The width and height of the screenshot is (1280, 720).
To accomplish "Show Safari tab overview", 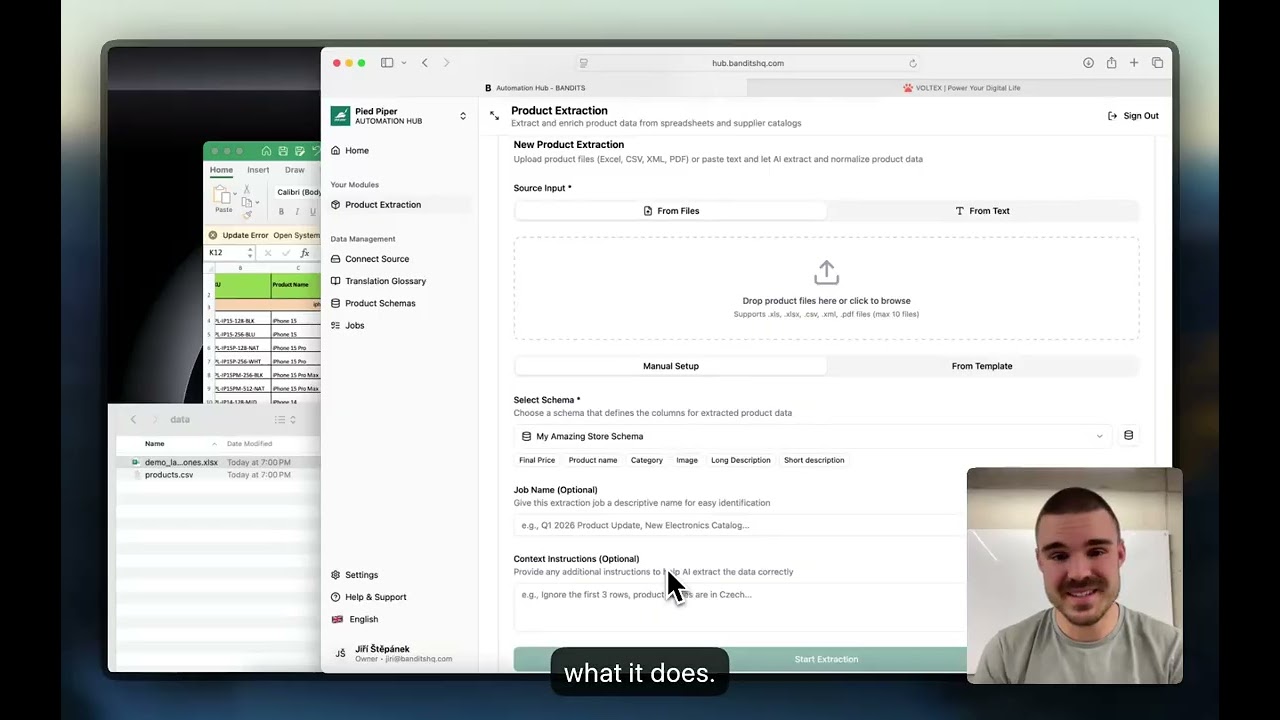I will (1157, 63).
